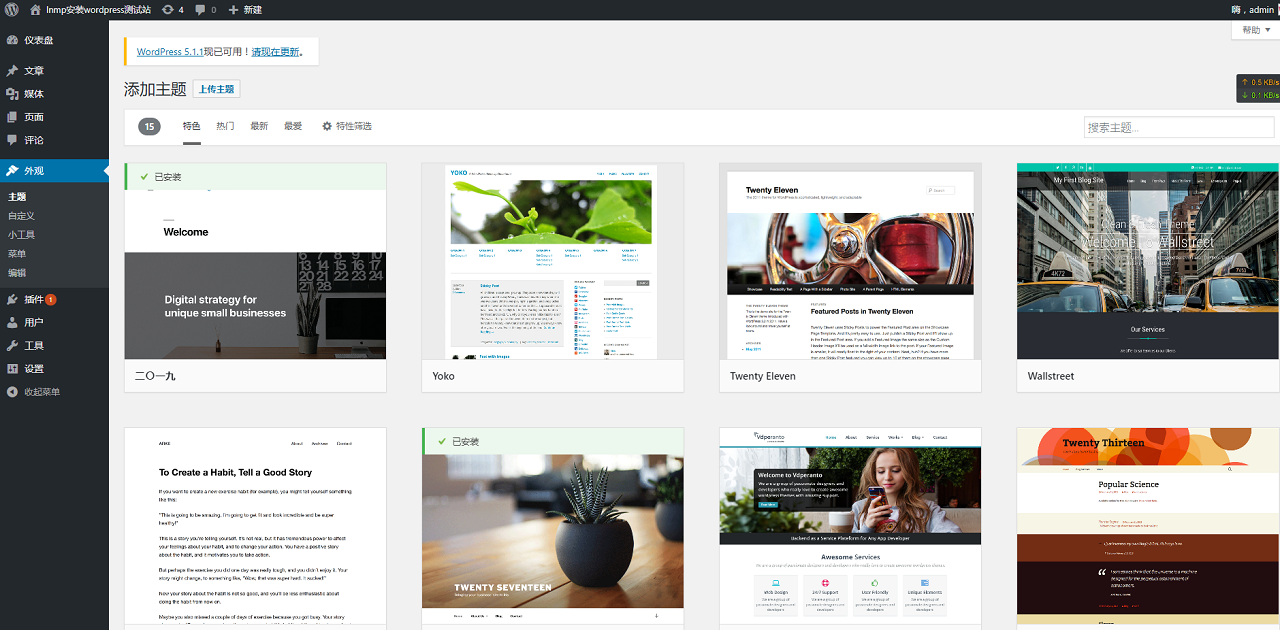Open the 'To Create a Habit' theme thumbnail

255,529
